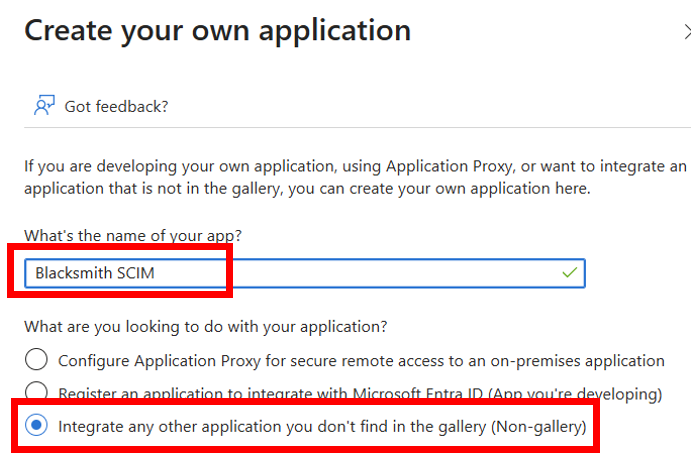Image resolution: width=695 pixels, height=468 pixels.
Task: Click the green validation checkmark in name field
Action: 570,272
